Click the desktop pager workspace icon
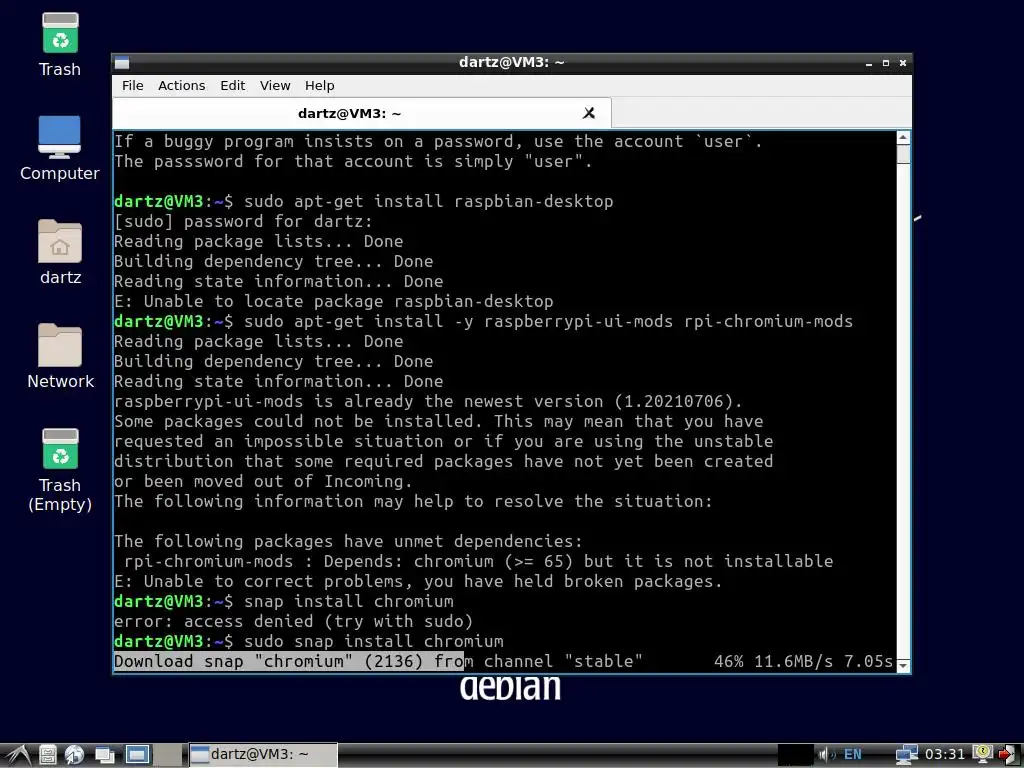The height and width of the screenshot is (768, 1024). click(x=137, y=755)
